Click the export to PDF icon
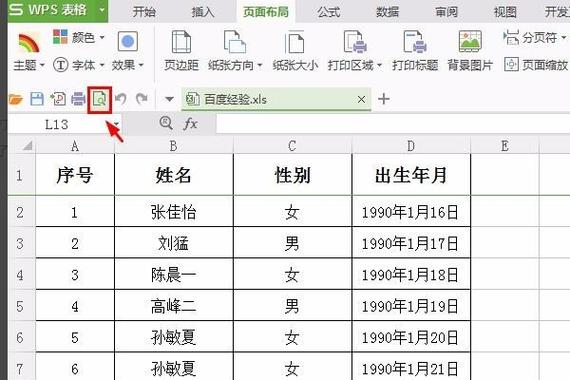570x380 pixels. tap(58, 99)
